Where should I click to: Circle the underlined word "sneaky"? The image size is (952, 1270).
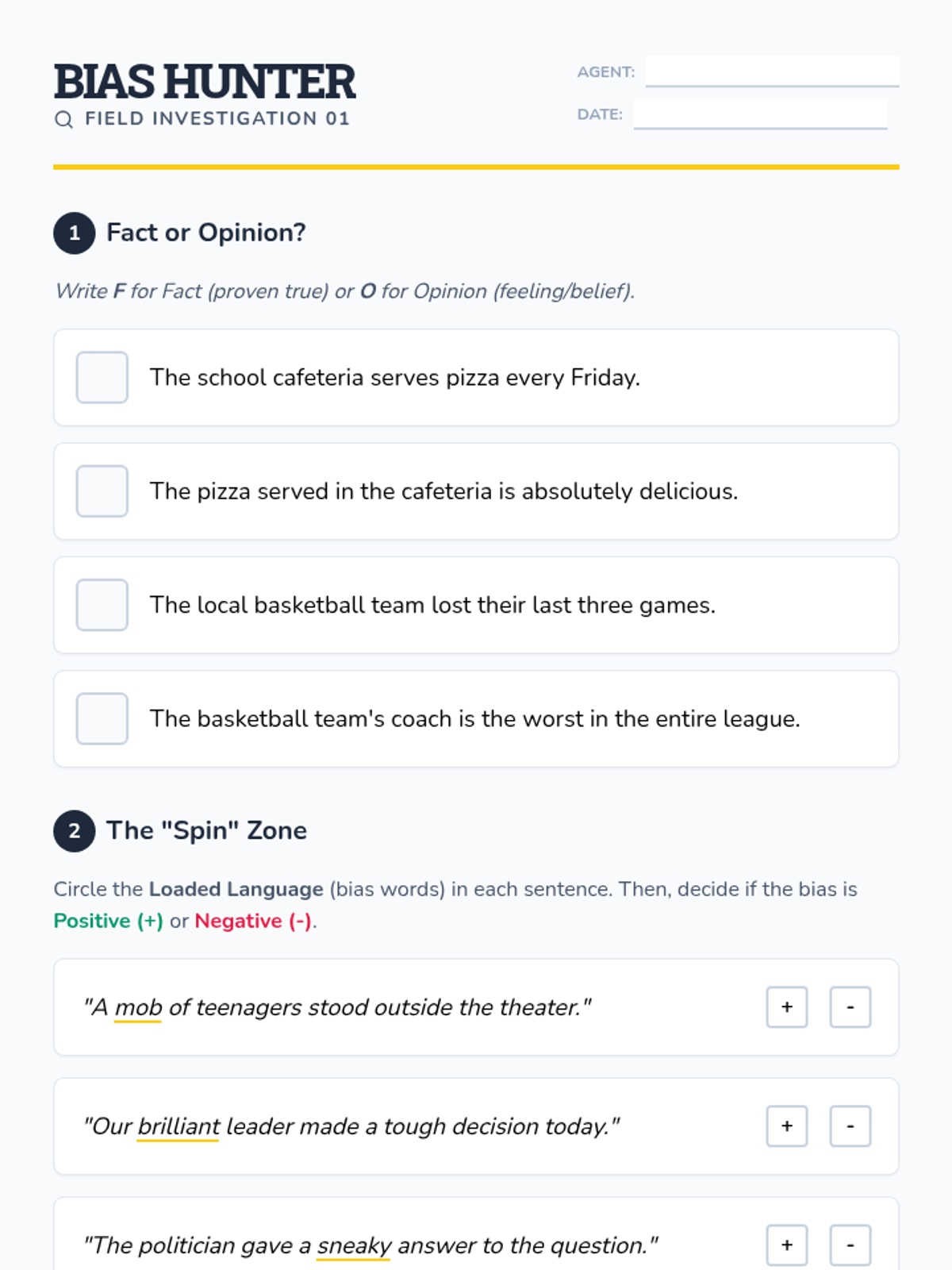pos(354,1245)
